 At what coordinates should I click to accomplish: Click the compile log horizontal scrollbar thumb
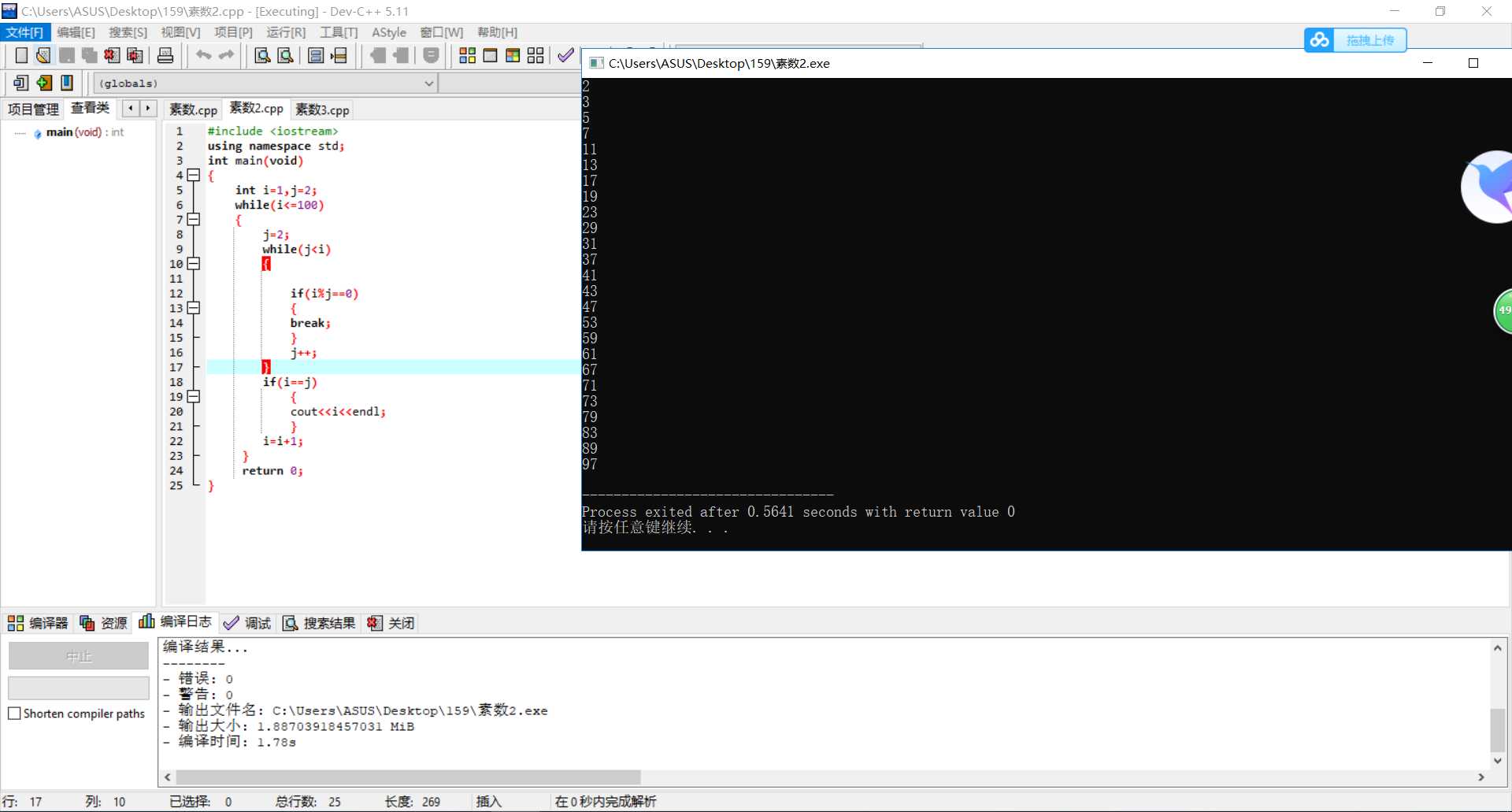click(408, 777)
